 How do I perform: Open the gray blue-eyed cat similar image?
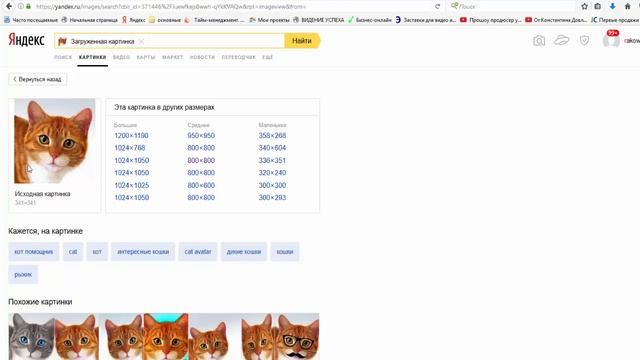[x=31, y=336]
